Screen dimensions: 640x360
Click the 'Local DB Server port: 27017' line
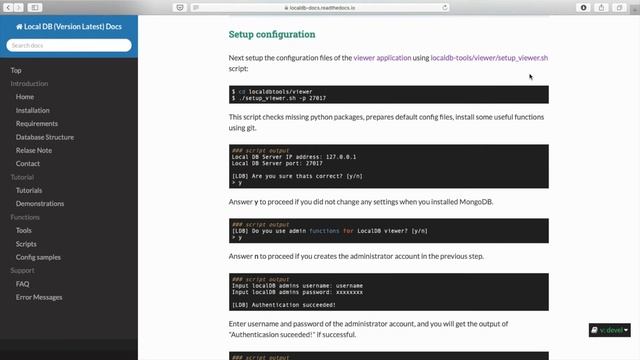277,163
